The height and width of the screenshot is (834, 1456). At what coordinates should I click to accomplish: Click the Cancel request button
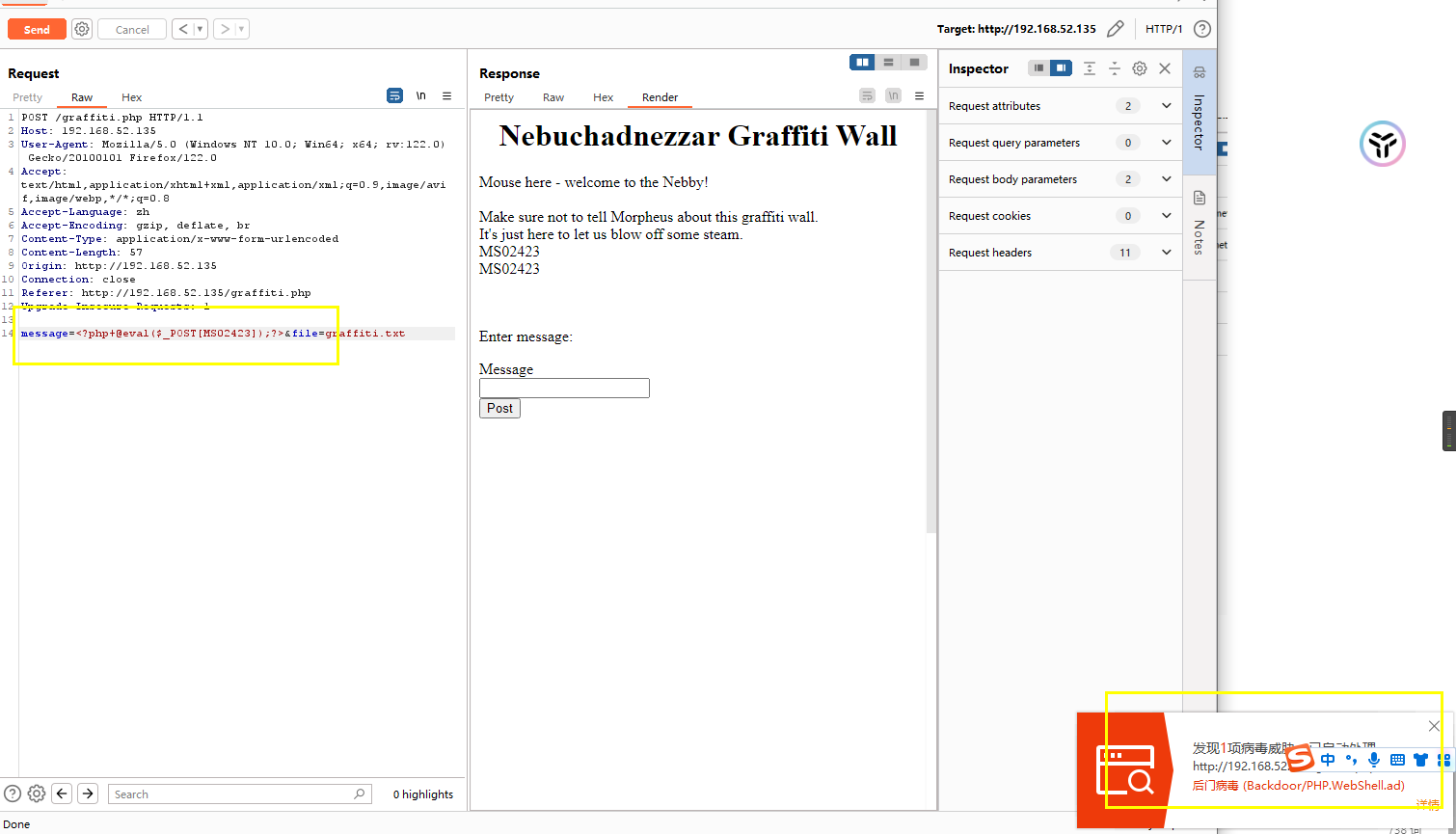tap(132, 30)
